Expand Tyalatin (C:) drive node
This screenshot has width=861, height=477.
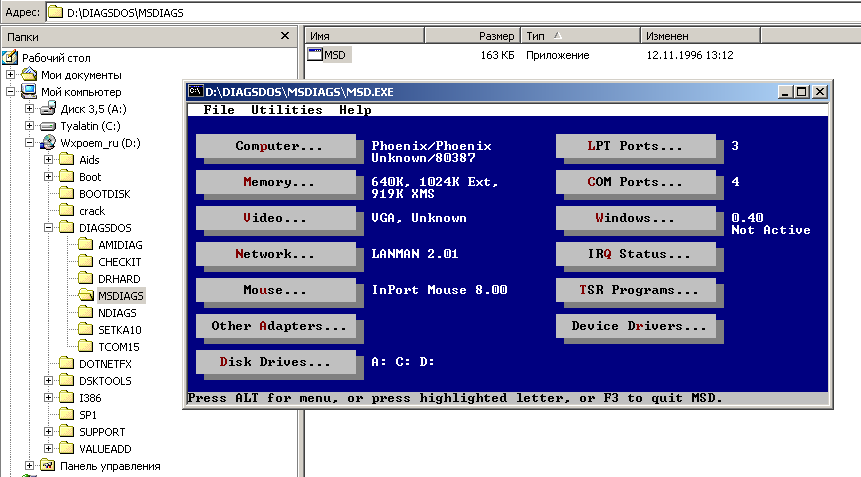tap(30, 126)
